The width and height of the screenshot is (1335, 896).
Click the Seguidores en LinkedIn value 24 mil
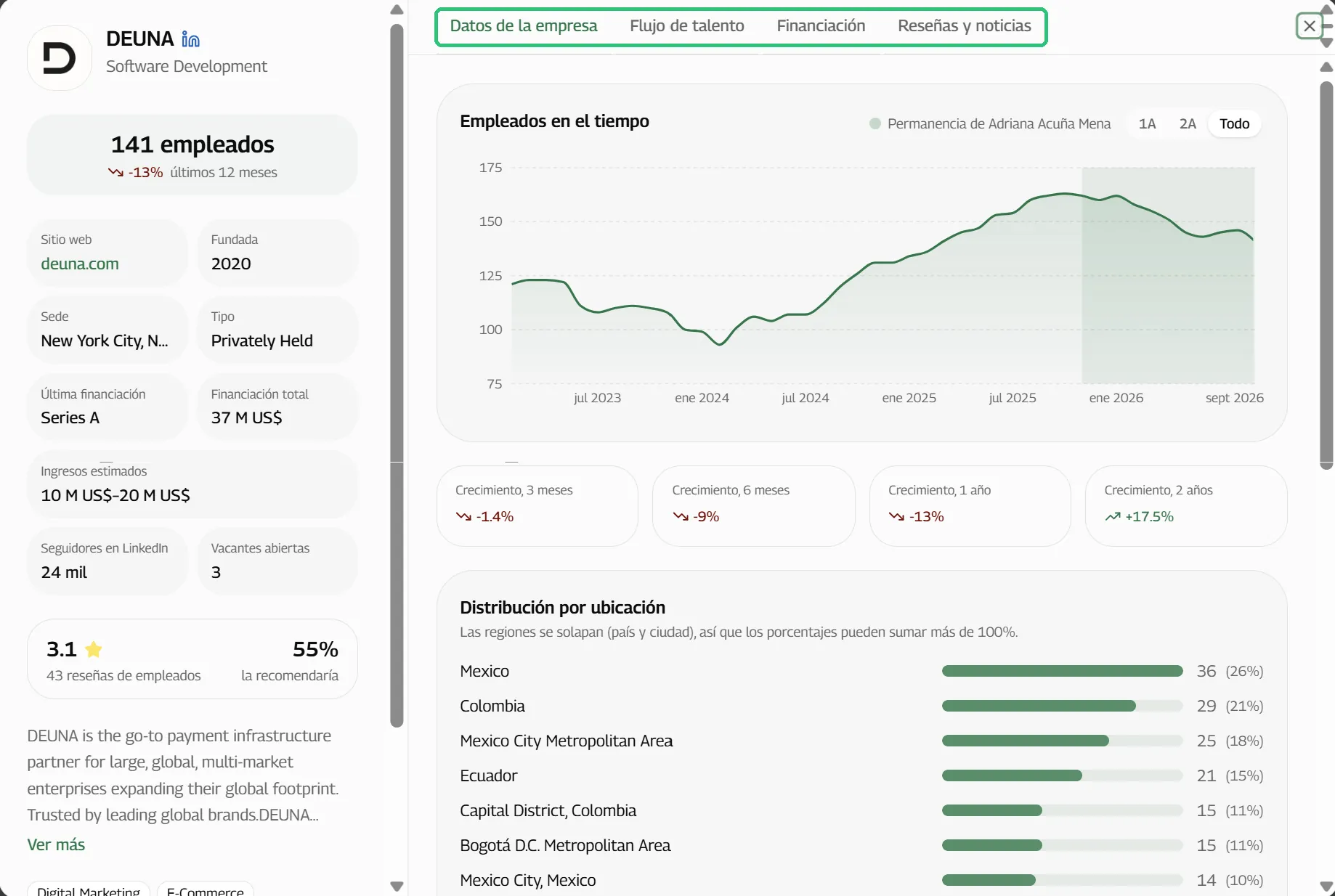coord(64,572)
